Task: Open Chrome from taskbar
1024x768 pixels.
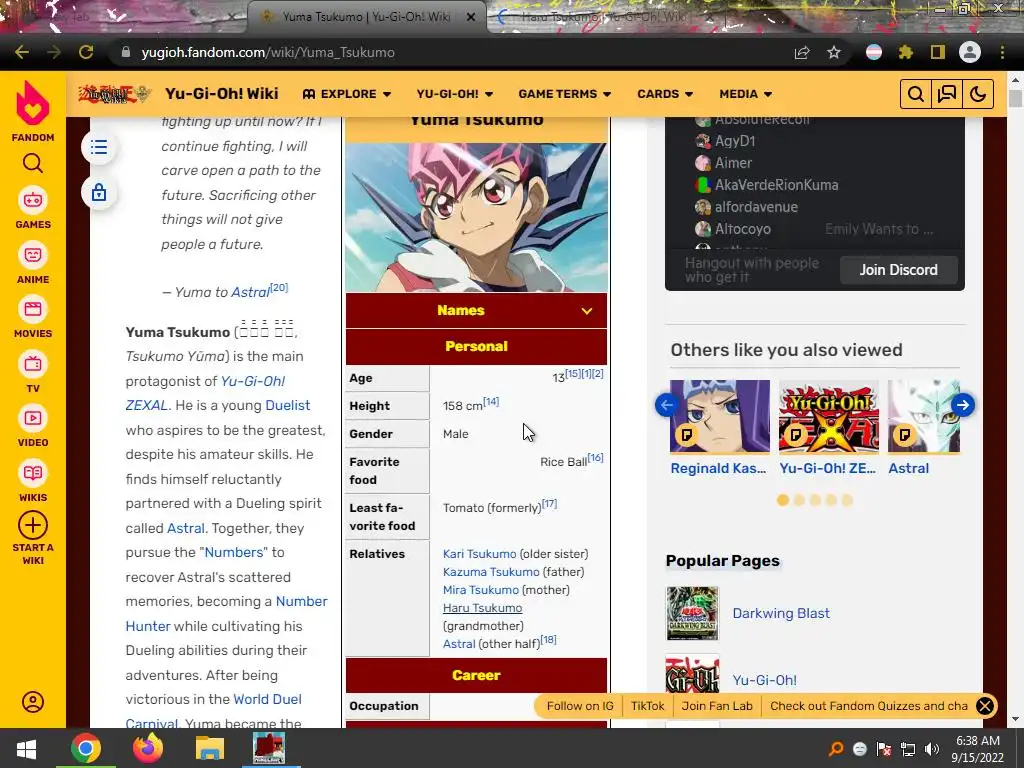Action: click(86, 749)
